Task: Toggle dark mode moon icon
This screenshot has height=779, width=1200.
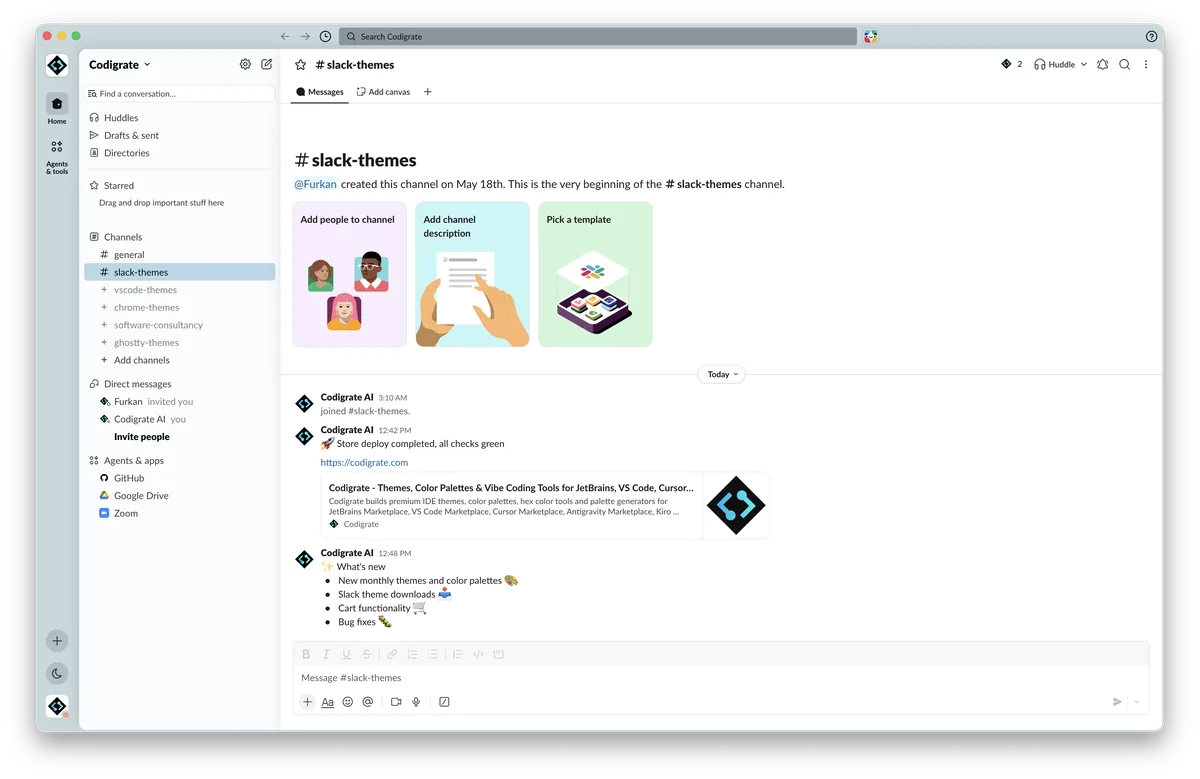Action: pyautogui.click(x=57, y=673)
